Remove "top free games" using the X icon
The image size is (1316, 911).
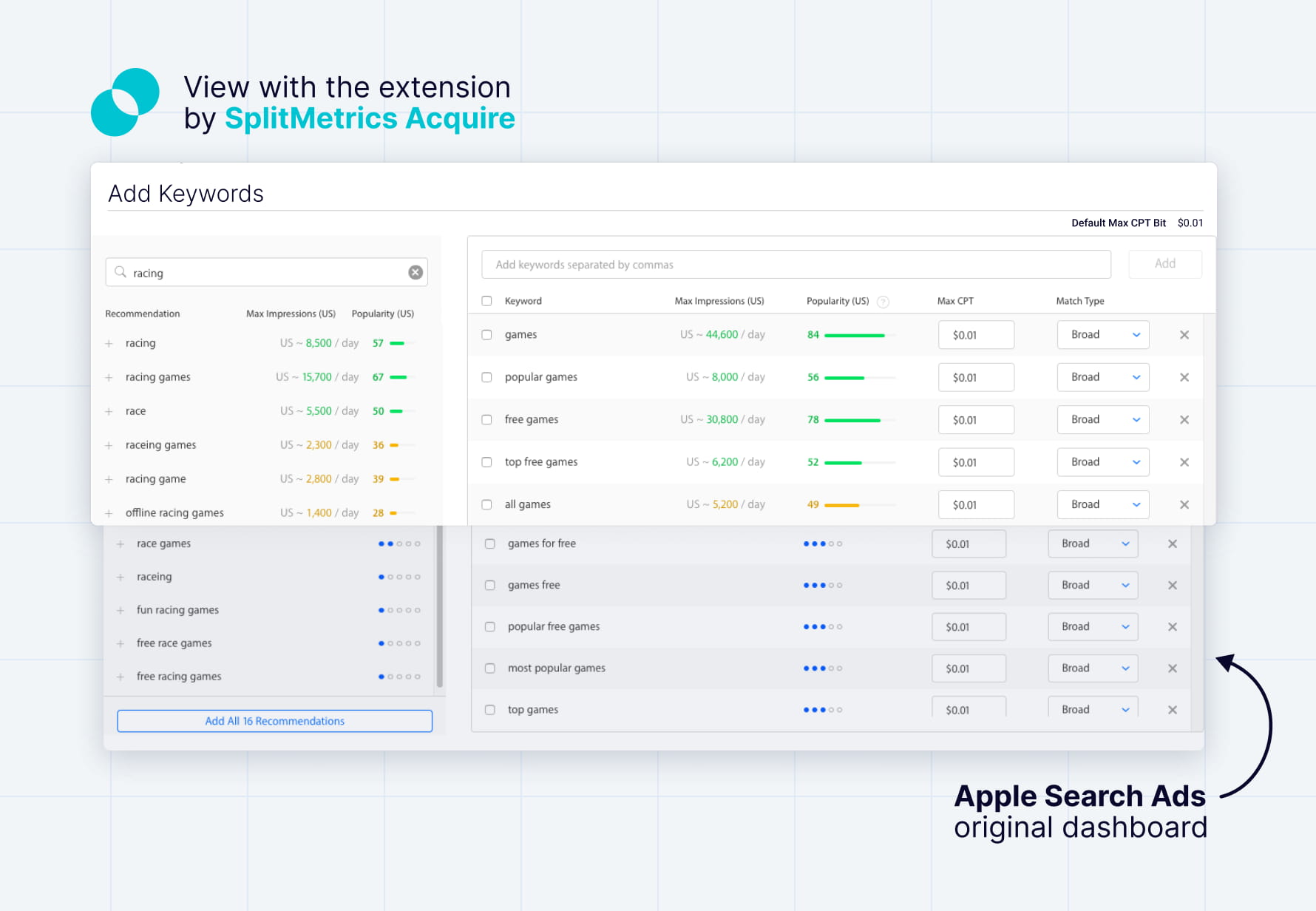(x=1184, y=461)
